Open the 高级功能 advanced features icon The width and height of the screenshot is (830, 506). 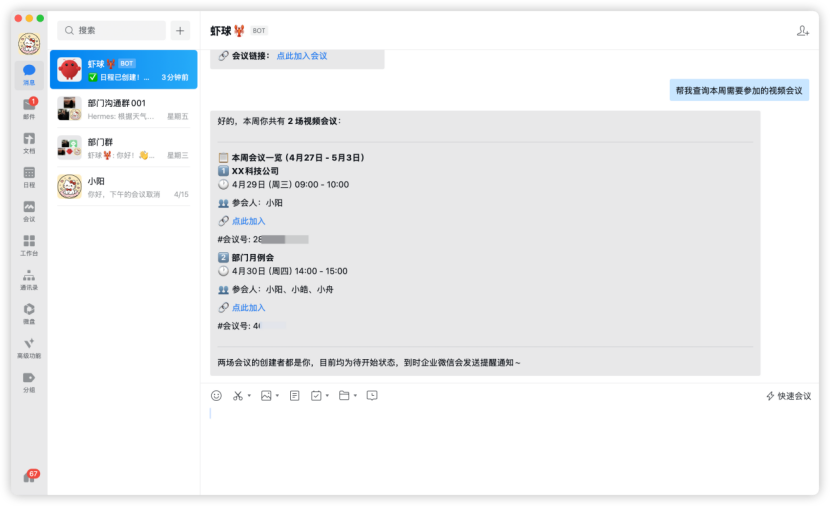coord(29,348)
